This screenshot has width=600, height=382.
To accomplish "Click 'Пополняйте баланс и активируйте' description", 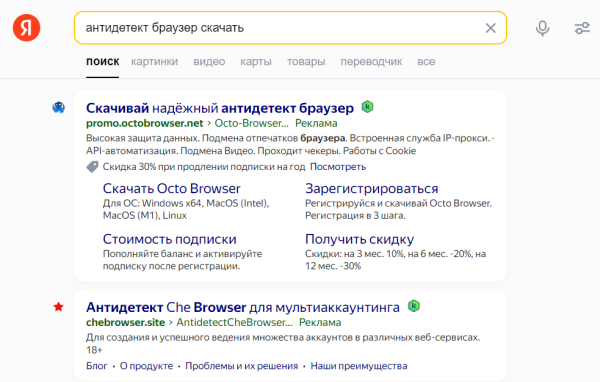I will point(183,260).
